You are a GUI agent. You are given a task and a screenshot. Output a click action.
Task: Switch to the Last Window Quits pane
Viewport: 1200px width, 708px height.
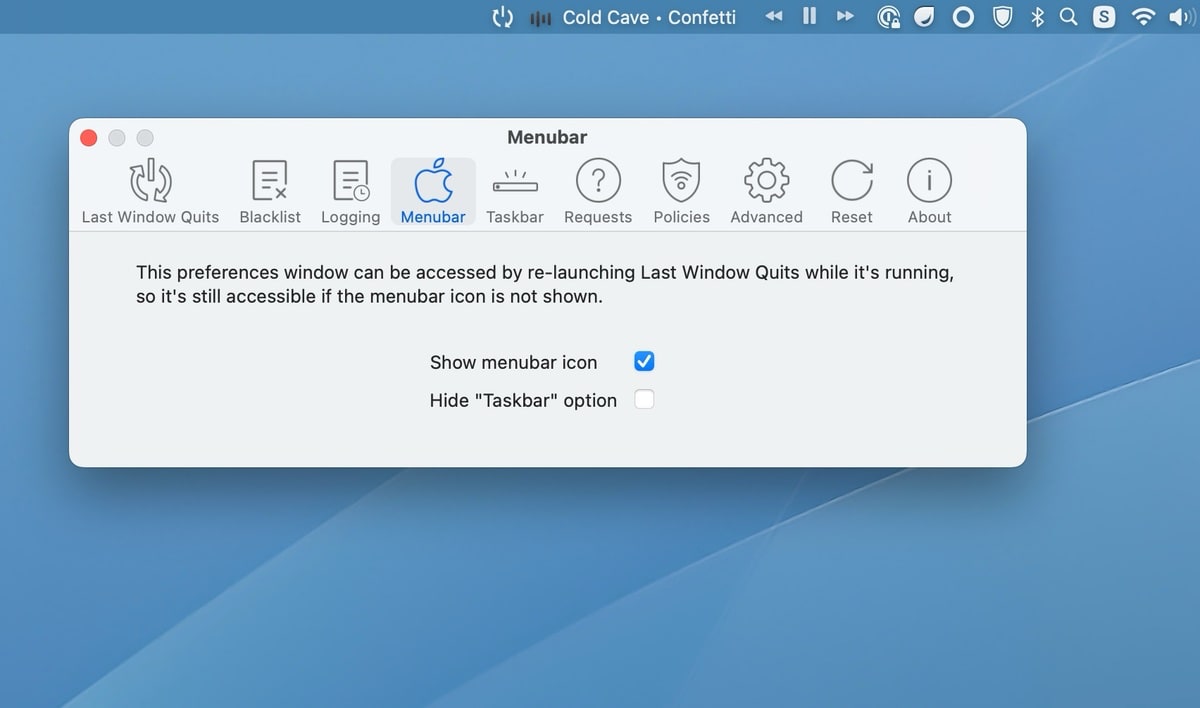tap(149, 189)
